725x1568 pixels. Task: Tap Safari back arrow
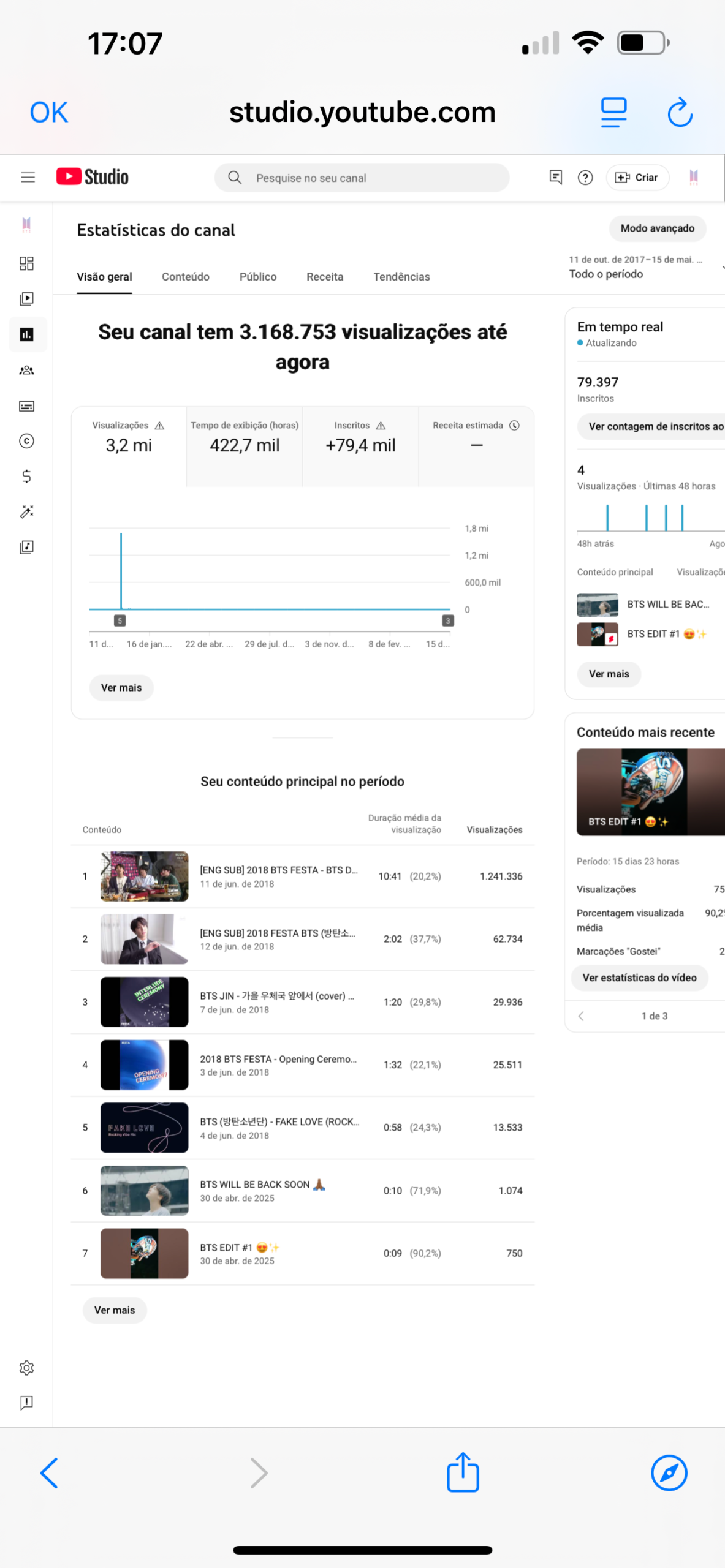coord(49,1473)
